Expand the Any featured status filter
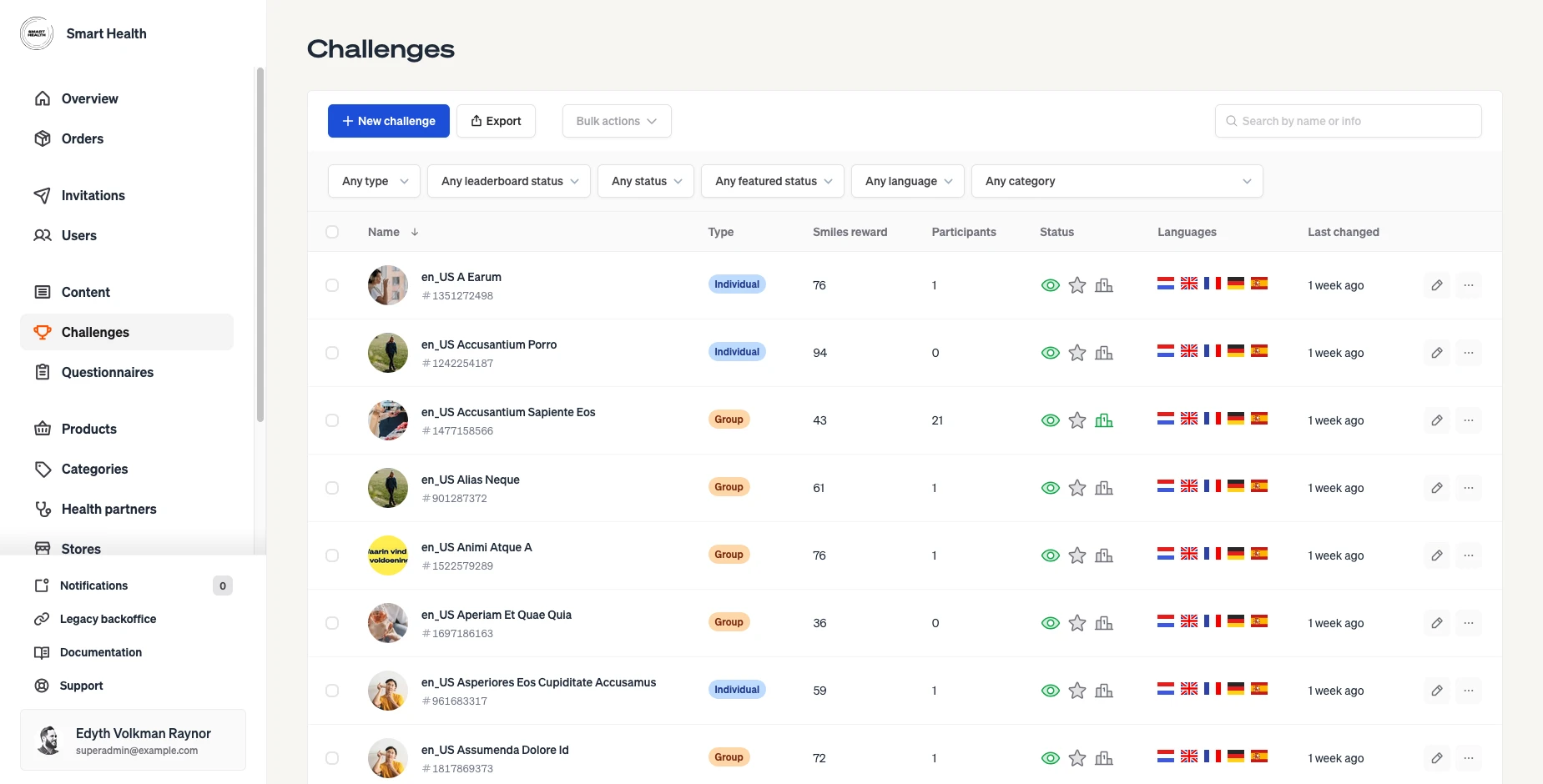The width and height of the screenshot is (1543, 784). (x=773, y=181)
